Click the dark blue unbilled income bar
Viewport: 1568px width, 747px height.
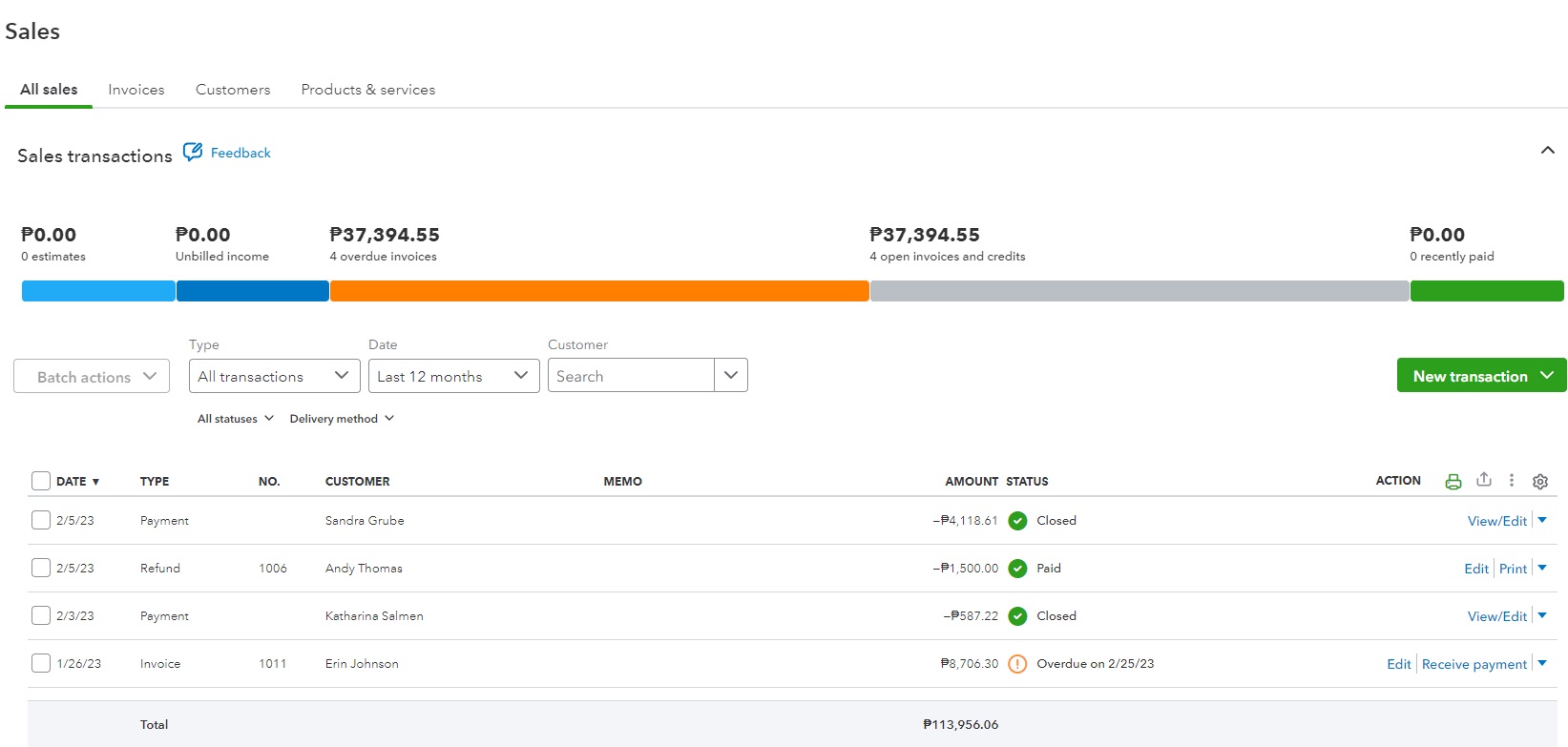coord(253,291)
